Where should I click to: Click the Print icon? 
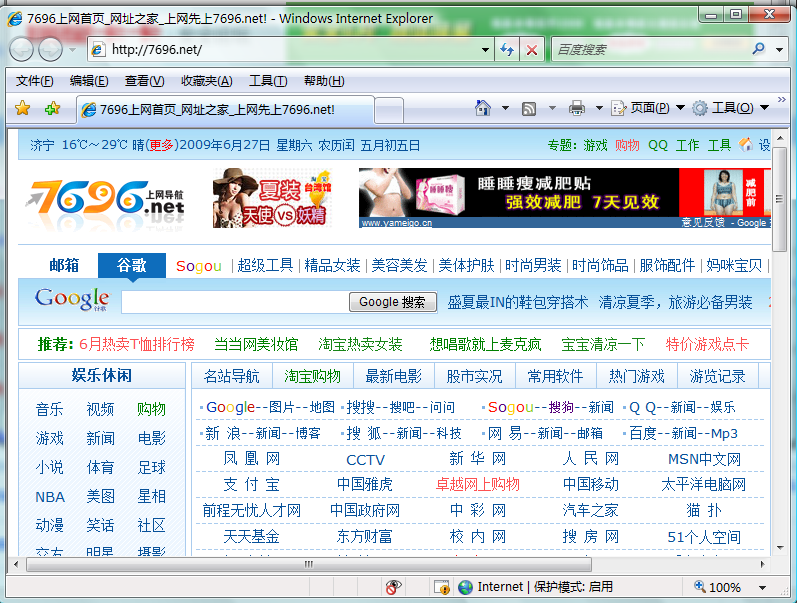[x=576, y=108]
